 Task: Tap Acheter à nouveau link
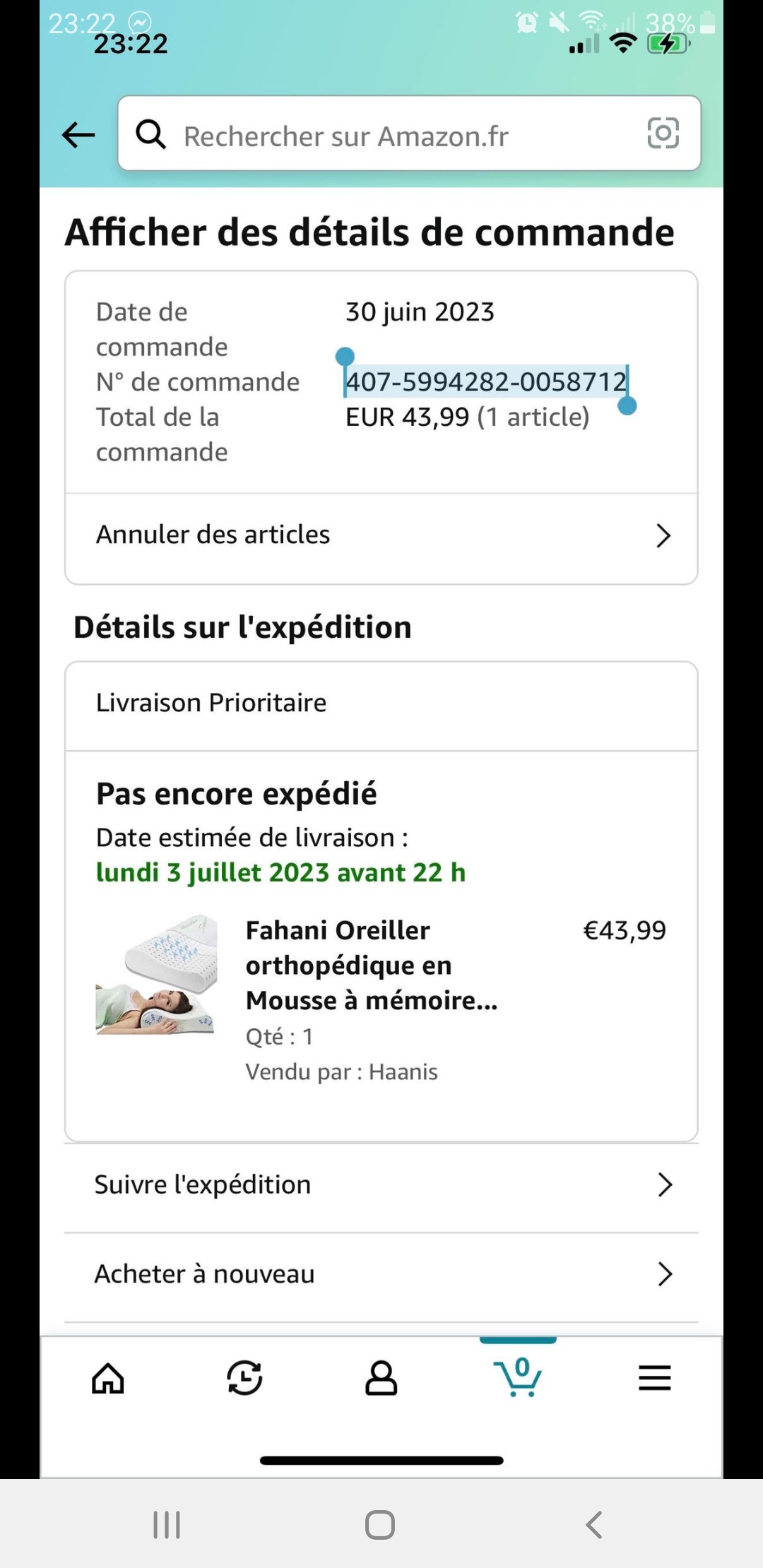(205, 1274)
